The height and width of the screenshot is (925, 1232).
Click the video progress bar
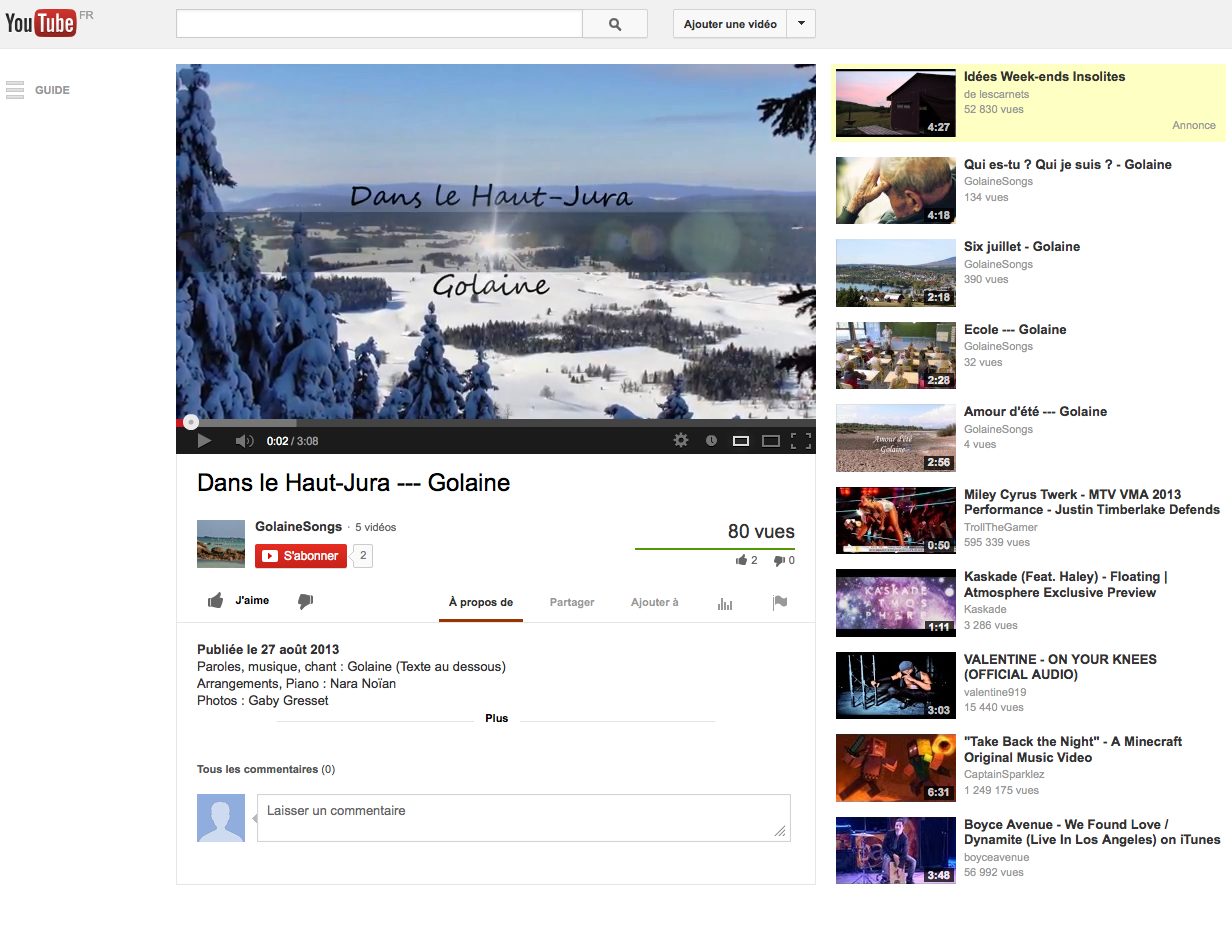pyautogui.click(x=496, y=423)
